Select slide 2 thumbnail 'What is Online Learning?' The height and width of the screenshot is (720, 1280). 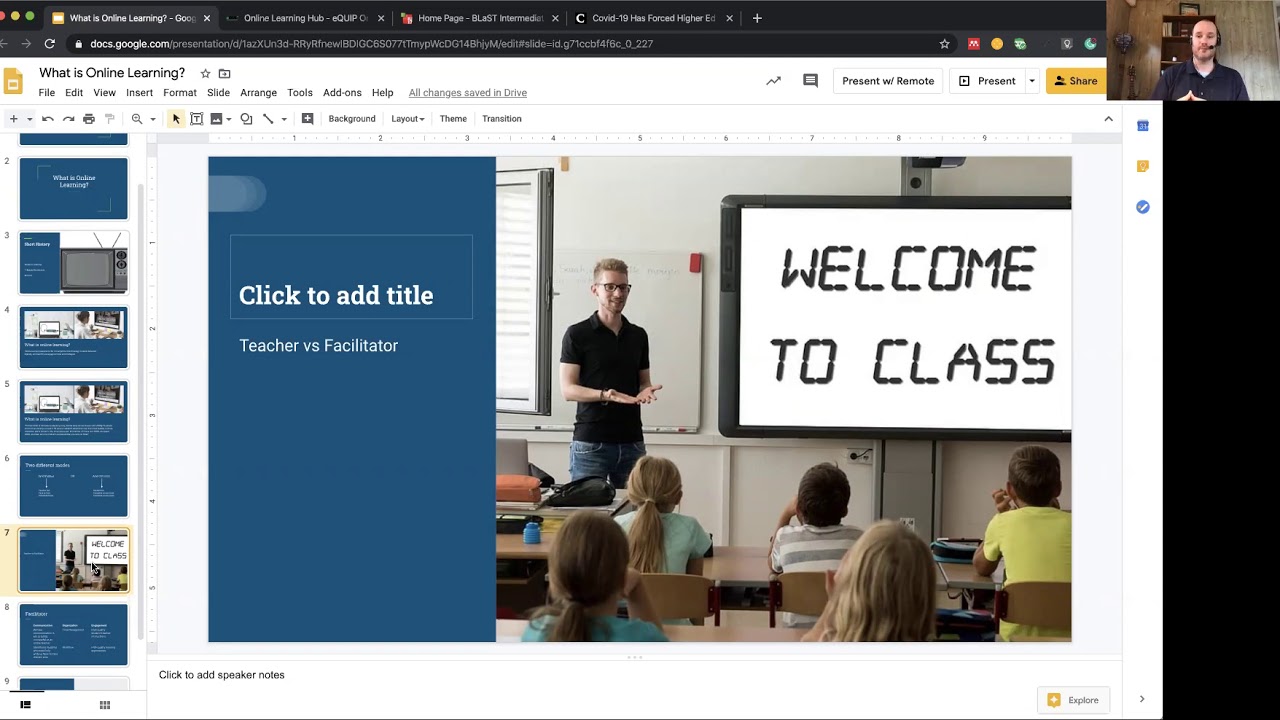point(74,189)
